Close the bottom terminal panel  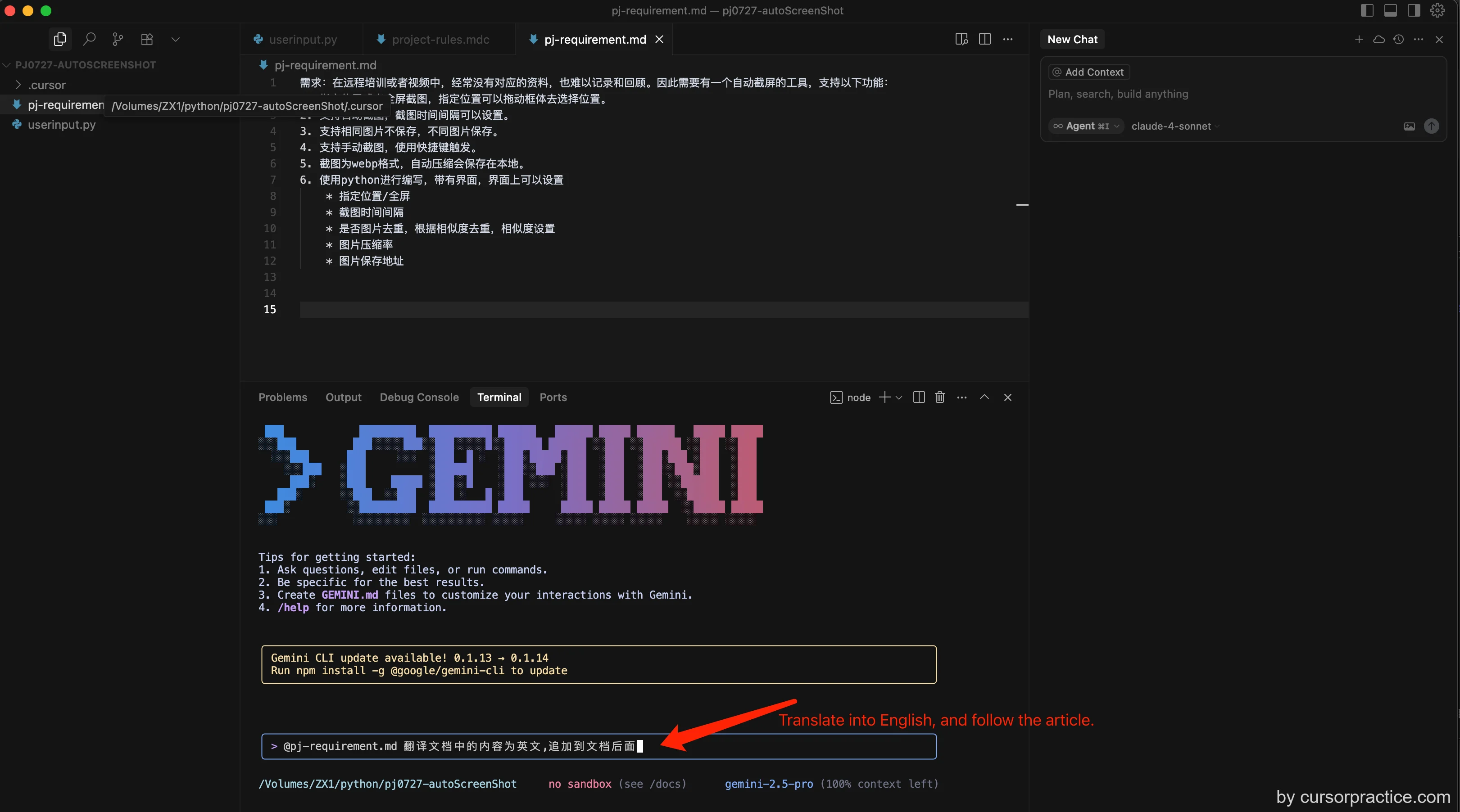[1008, 397]
